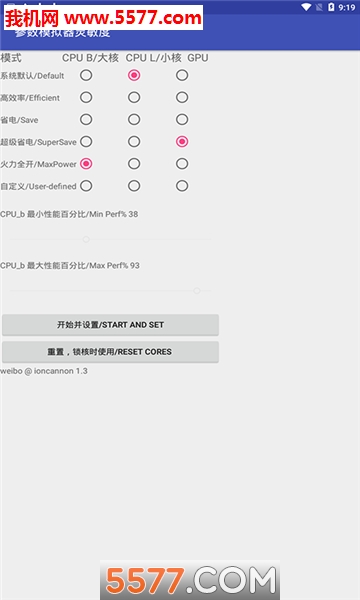Choose Efficient mode for CPU L small cores

pos(134,97)
